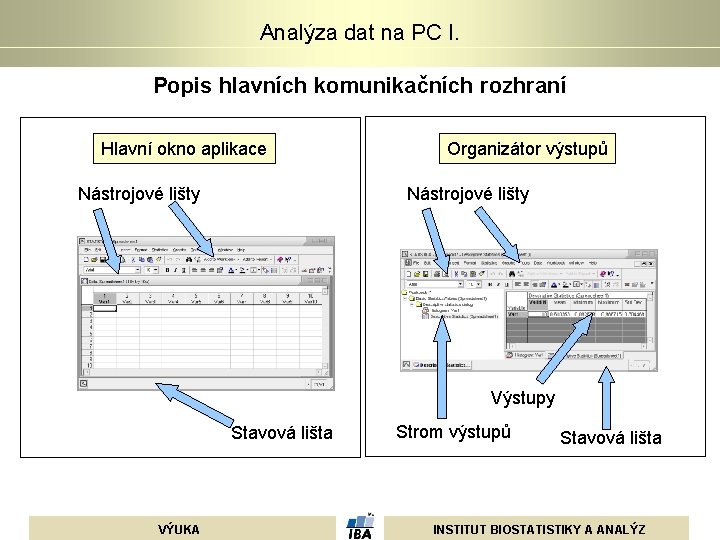Screen dimensions: 720x540
Task: Toggle Underline in output organizer window
Action: coord(506,285)
